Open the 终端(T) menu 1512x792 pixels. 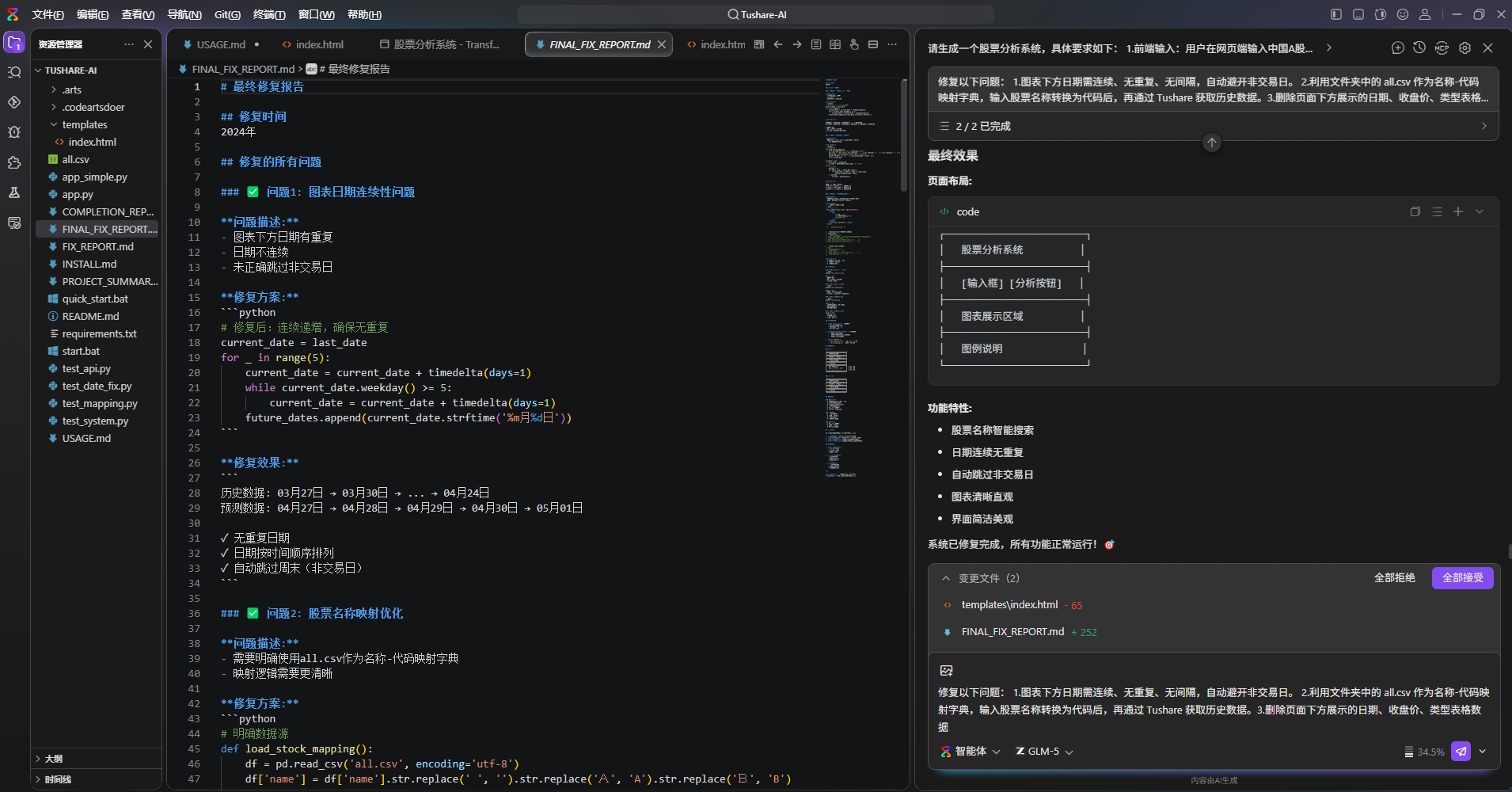coord(269,14)
